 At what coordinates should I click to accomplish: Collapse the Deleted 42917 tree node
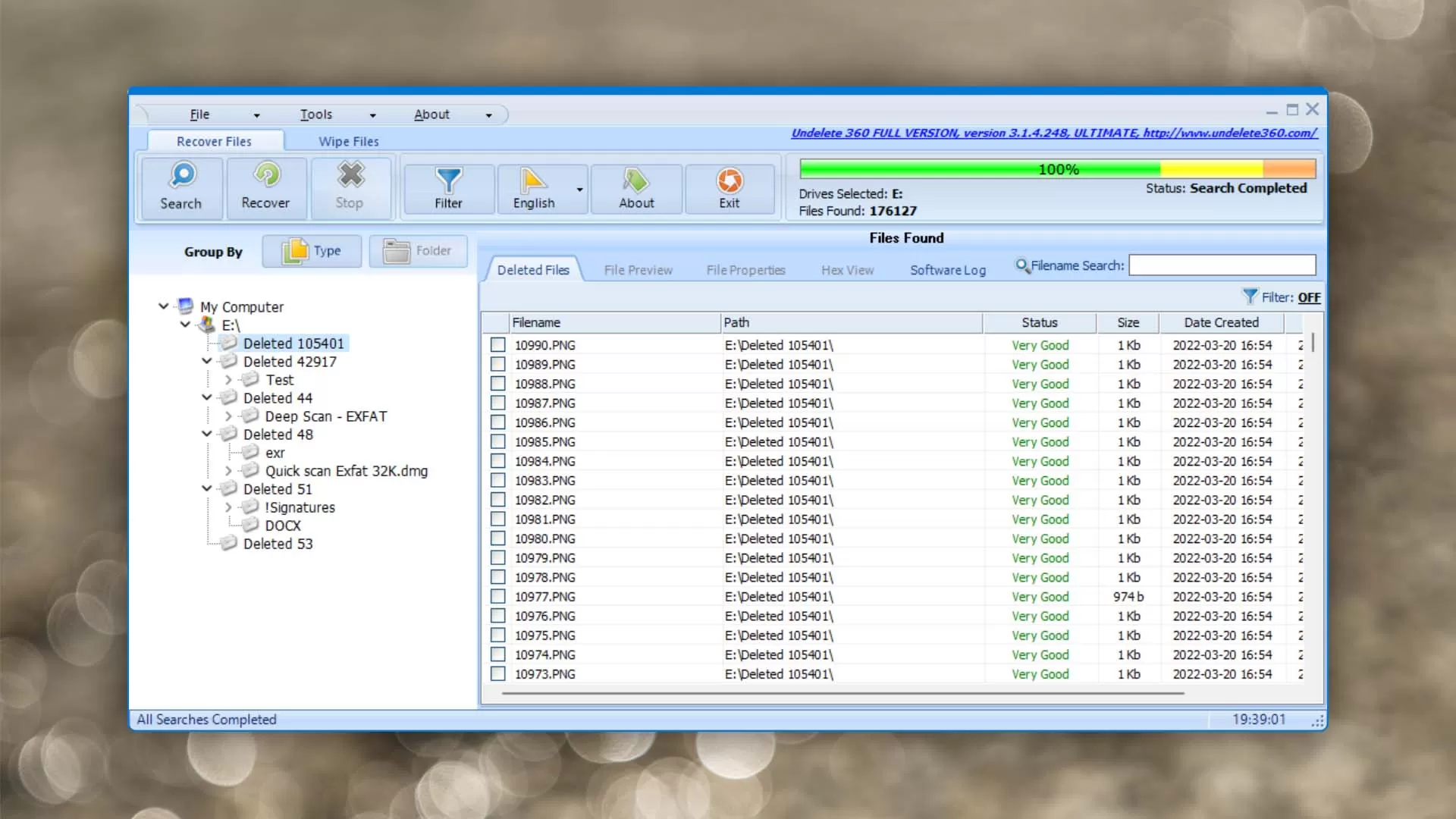click(207, 362)
